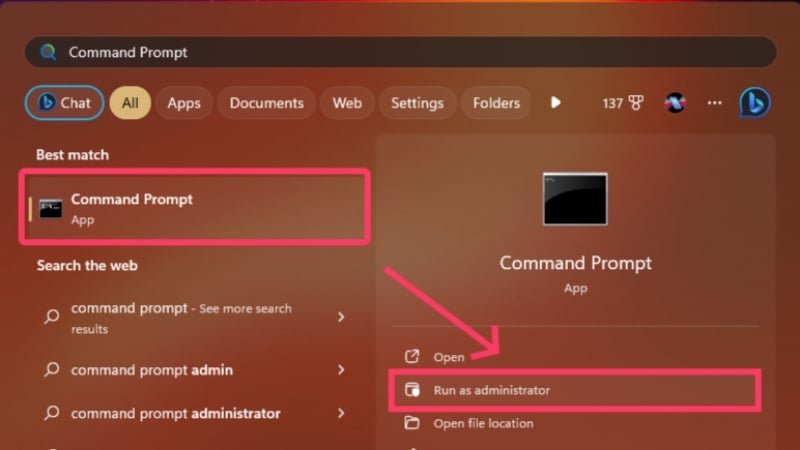Switch to the Apps filter tab
The height and width of the screenshot is (450, 800).
tap(184, 103)
